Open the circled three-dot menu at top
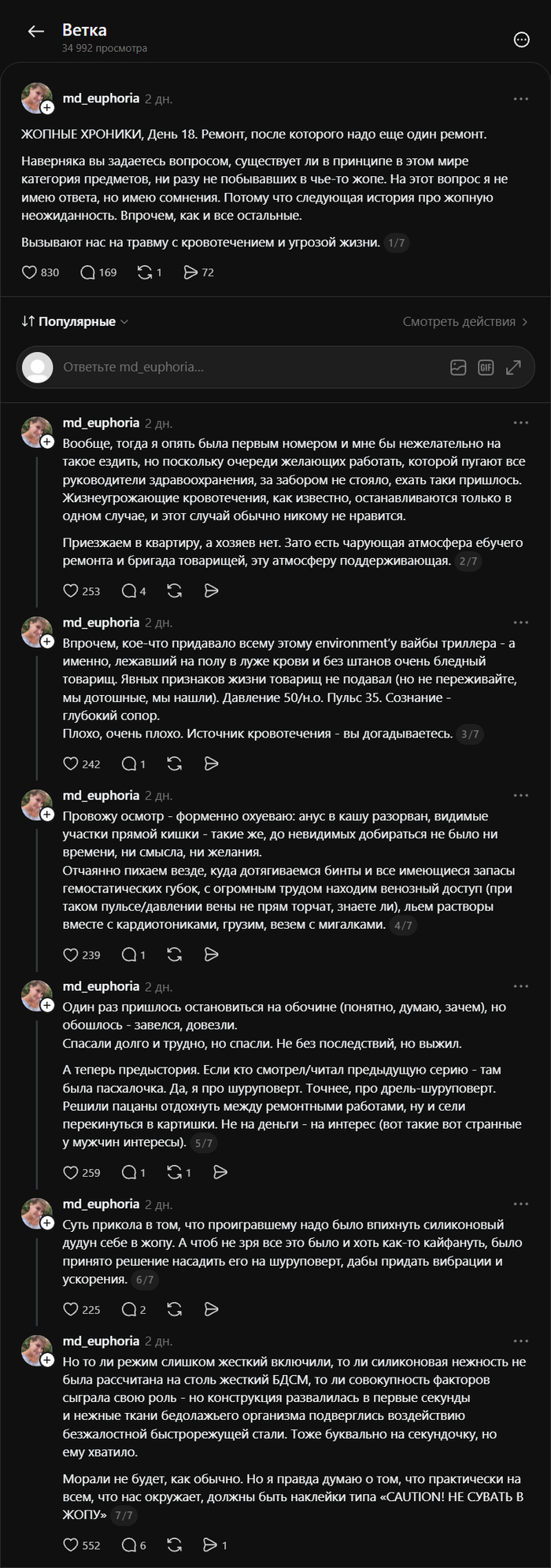The height and width of the screenshot is (1568, 551). point(521,39)
